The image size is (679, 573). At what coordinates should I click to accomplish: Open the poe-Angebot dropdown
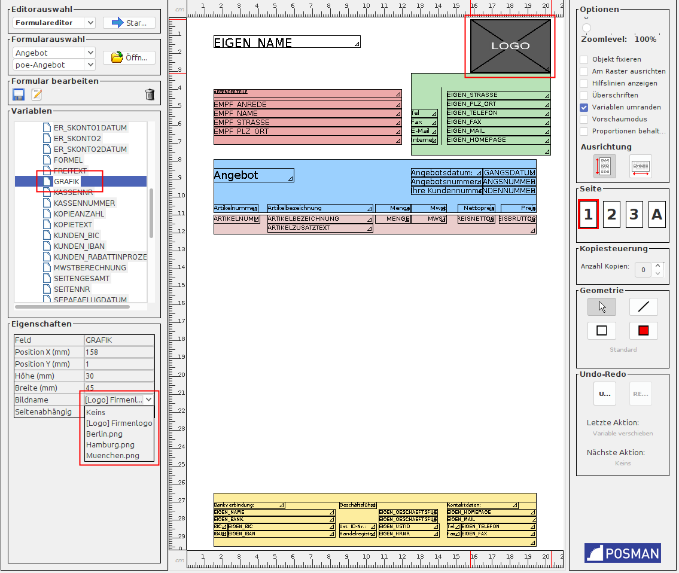53,65
